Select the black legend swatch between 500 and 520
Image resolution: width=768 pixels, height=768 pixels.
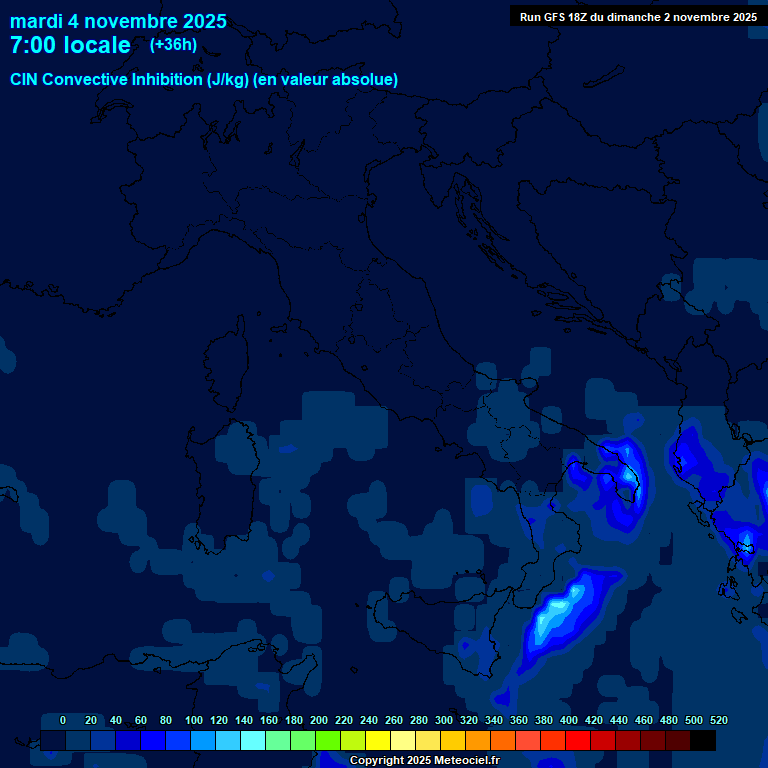click(x=703, y=740)
